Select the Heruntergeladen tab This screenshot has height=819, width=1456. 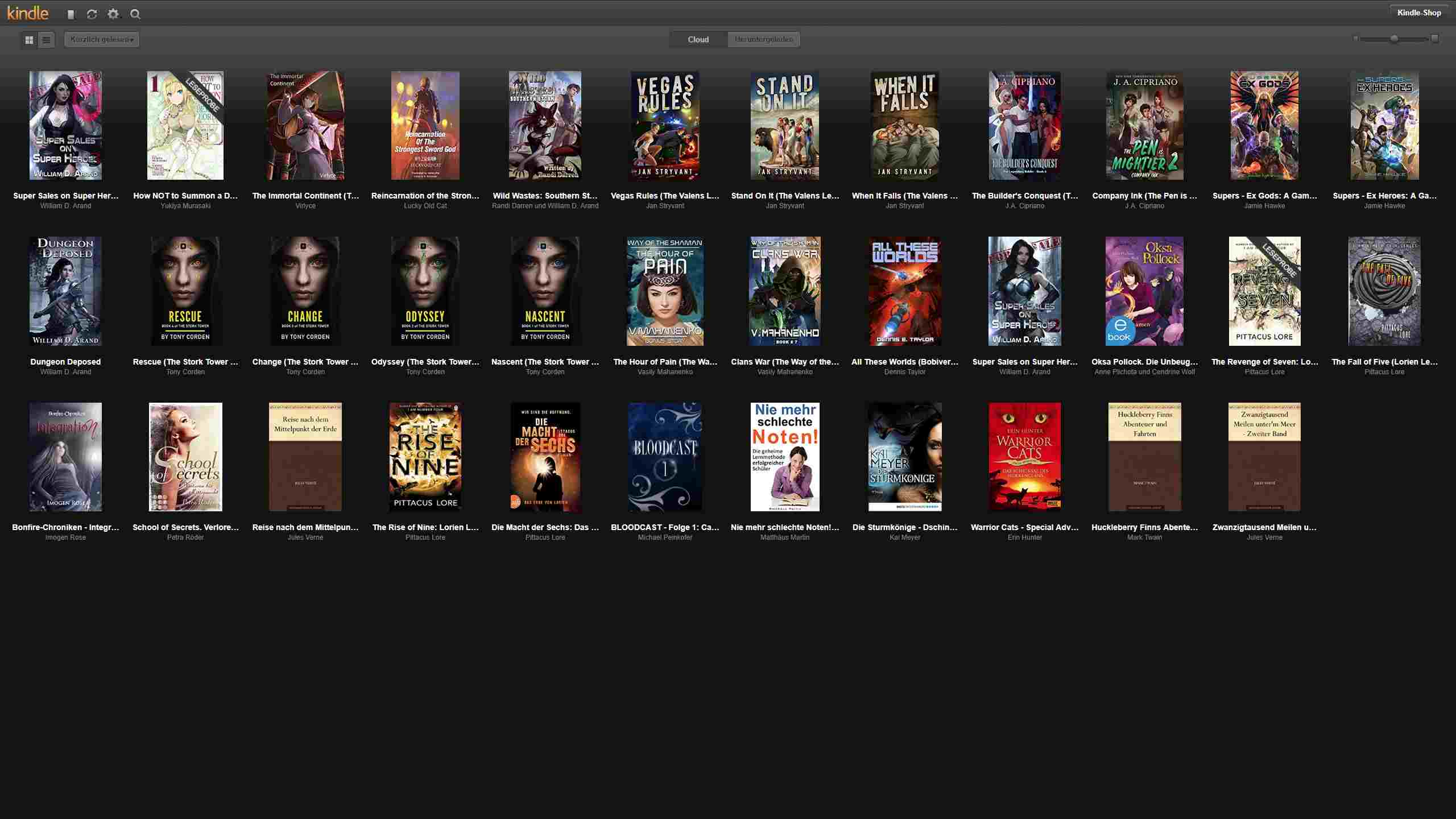click(x=764, y=39)
